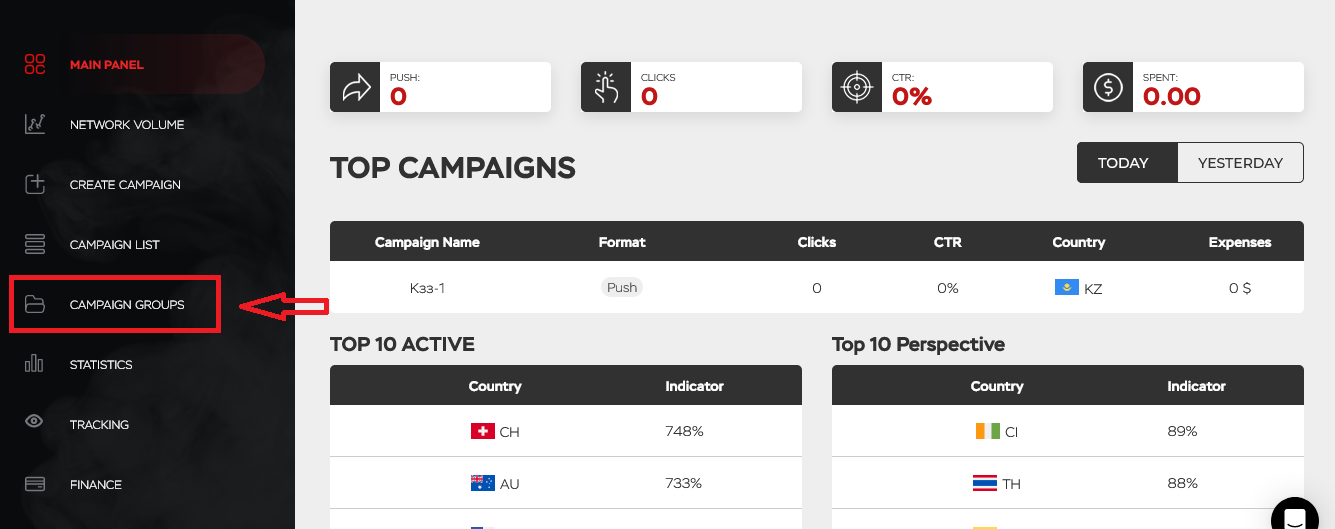
Task: Select the CH country row in Top 10 Active
Action: (x=566, y=431)
